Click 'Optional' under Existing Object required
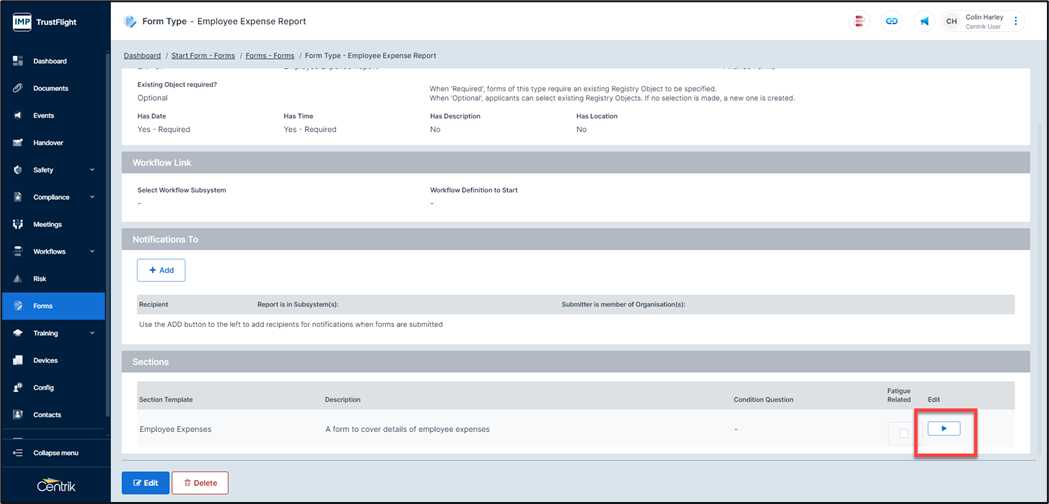The height and width of the screenshot is (504, 1049). [153, 98]
